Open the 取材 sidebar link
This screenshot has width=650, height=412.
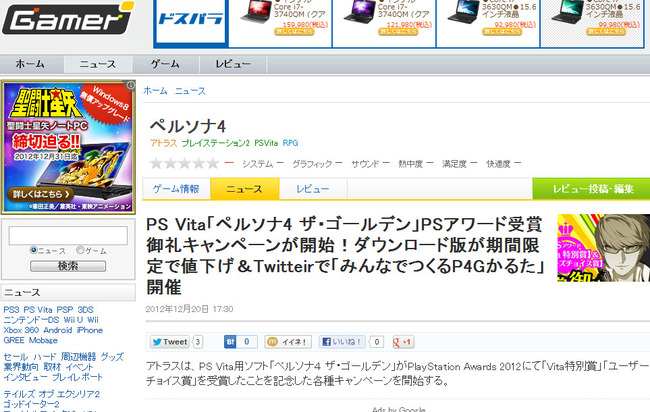53,367
